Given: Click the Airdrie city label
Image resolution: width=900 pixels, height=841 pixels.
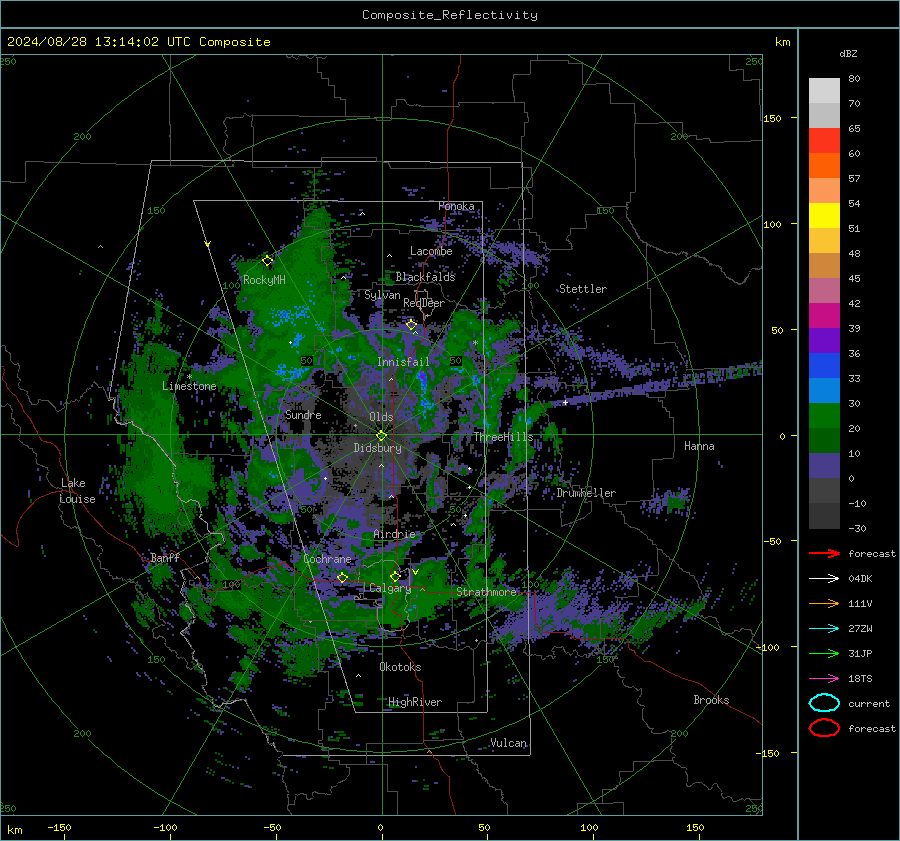Looking at the screenshot, I should [394, 534].
